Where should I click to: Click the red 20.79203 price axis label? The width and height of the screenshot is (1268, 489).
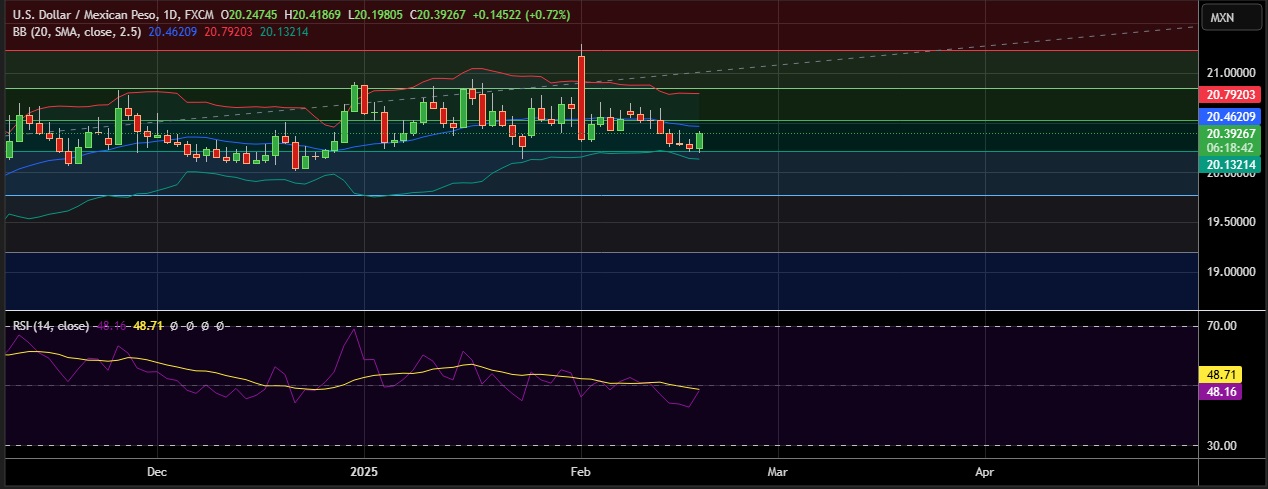(1230, 96)
